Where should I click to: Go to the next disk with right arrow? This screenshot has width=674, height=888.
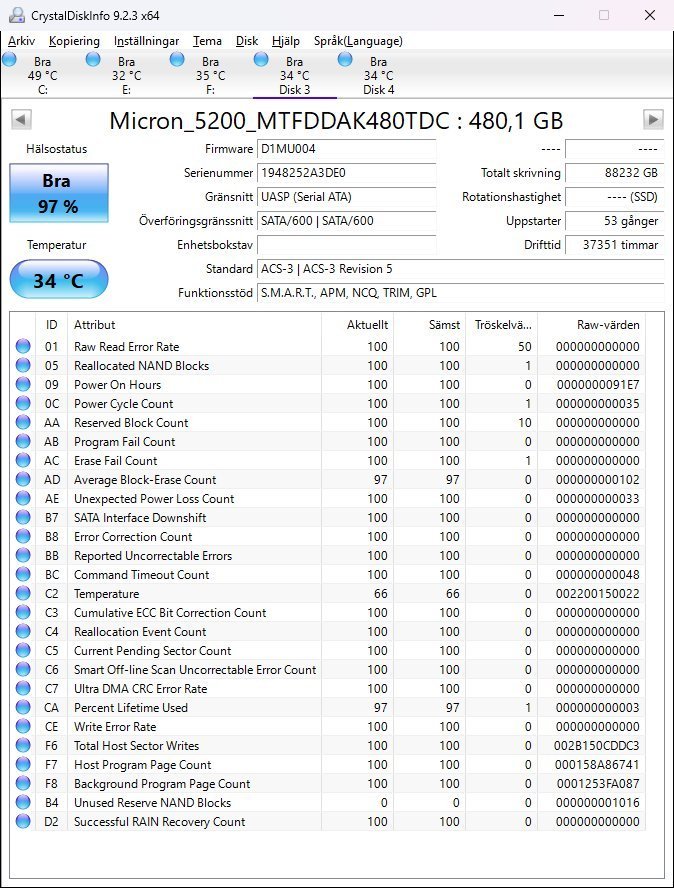click(653, 120)
